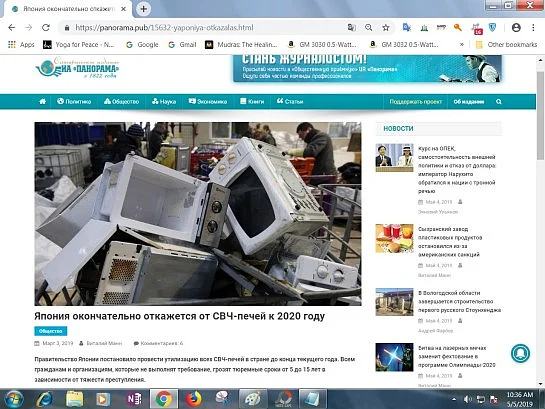Image resolution: width=545 pixels, height=409 pixels.
Task: Open Windows Explorer folder on the taskbar
Action: [x=74, y=399]
